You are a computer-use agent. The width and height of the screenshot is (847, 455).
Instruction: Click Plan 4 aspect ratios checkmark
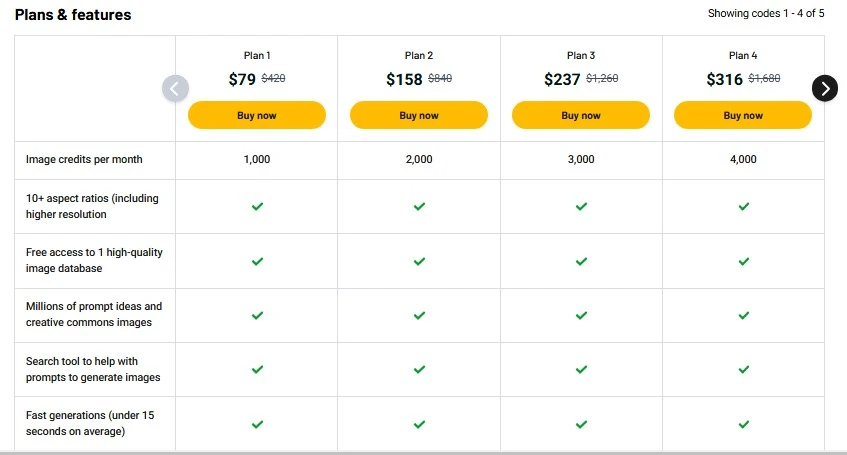743,206
